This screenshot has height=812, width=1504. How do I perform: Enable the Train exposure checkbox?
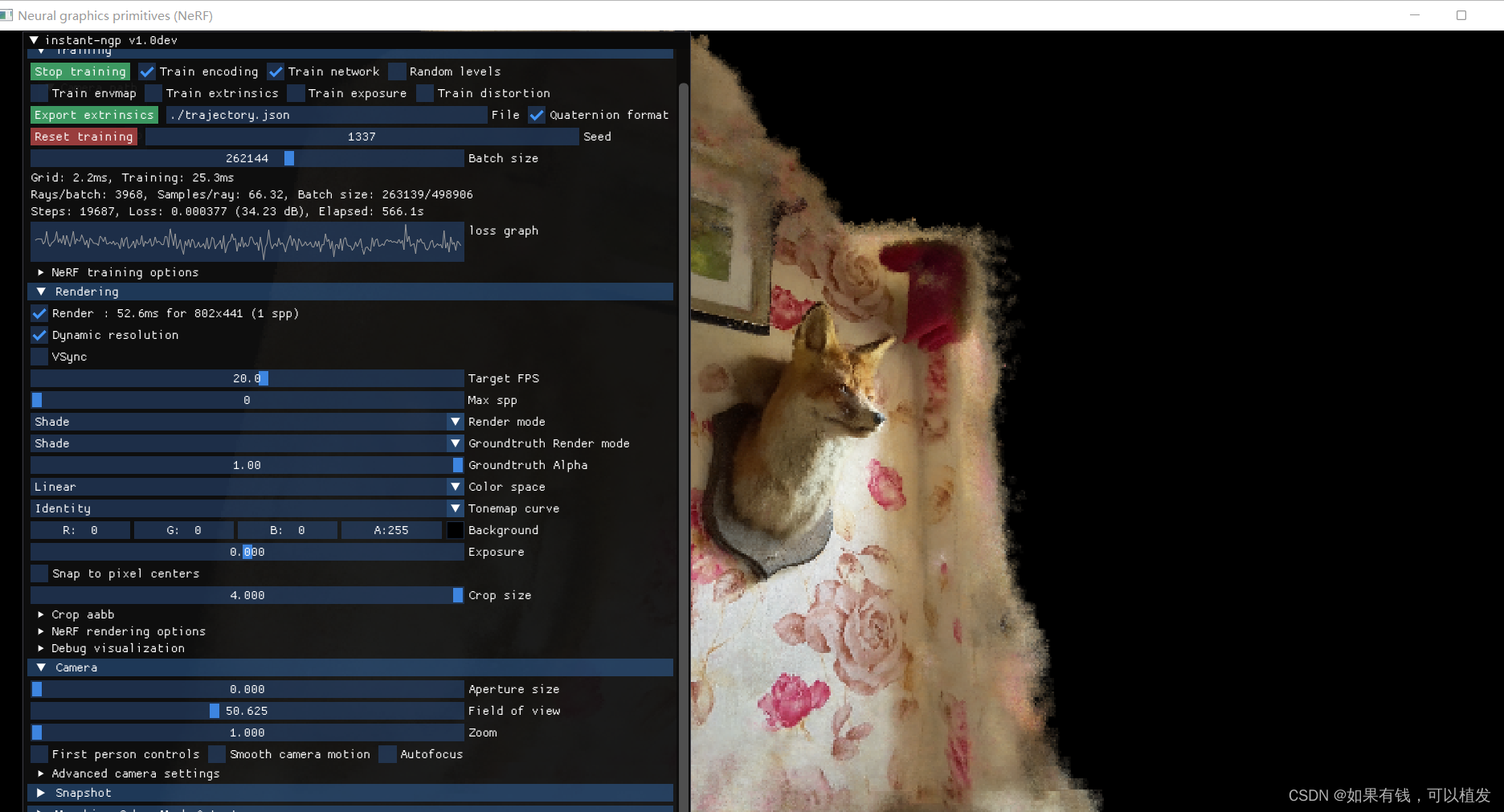point(296,93)
